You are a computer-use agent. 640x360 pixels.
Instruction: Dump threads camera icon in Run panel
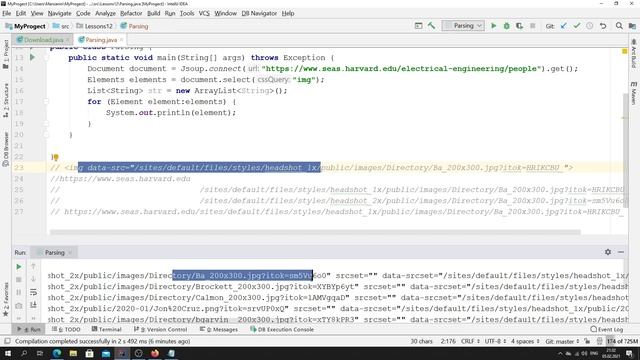19,305
